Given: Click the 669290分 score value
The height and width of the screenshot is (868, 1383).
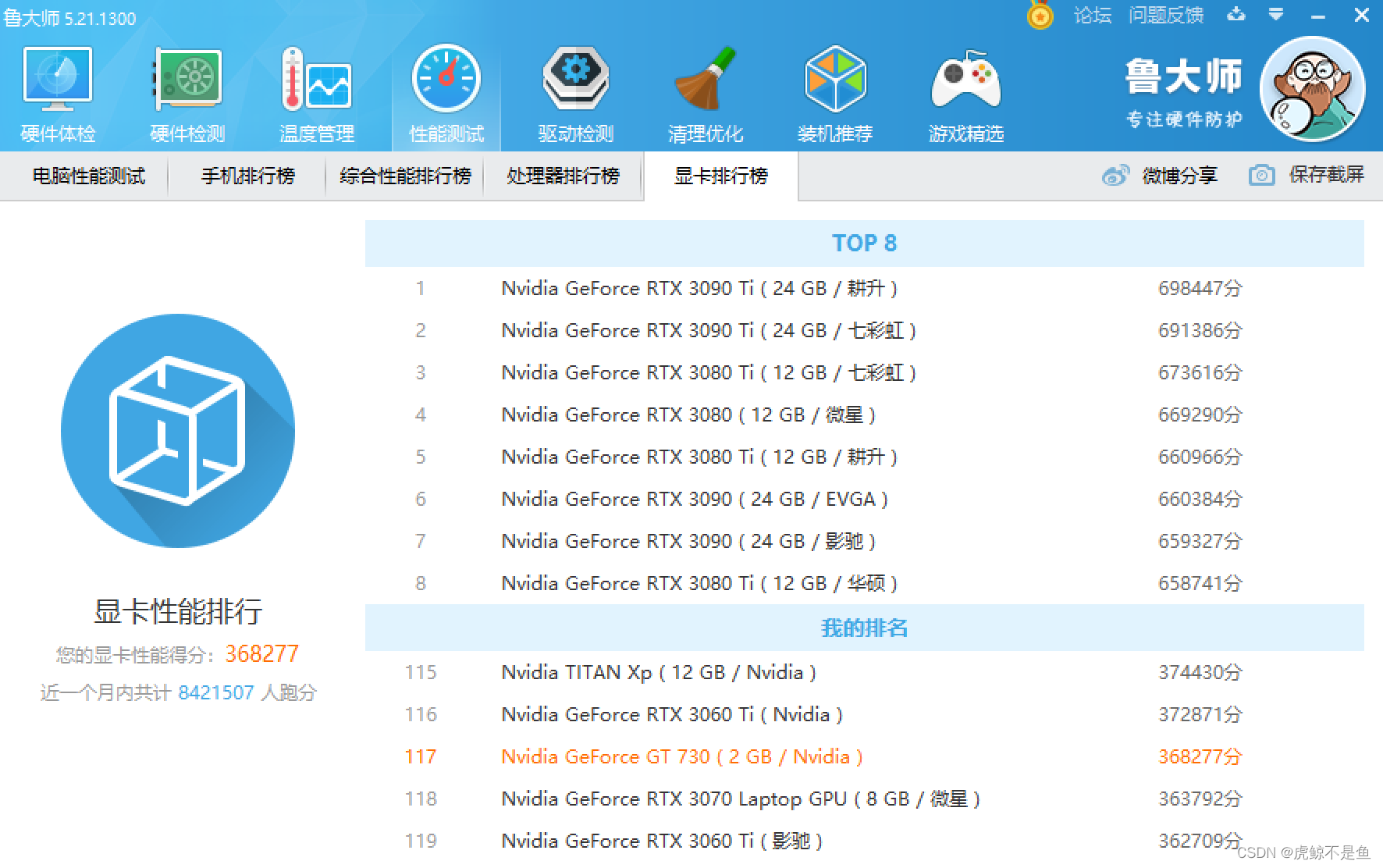Looking at the screenshot, I should click(x=1200, y=414).
